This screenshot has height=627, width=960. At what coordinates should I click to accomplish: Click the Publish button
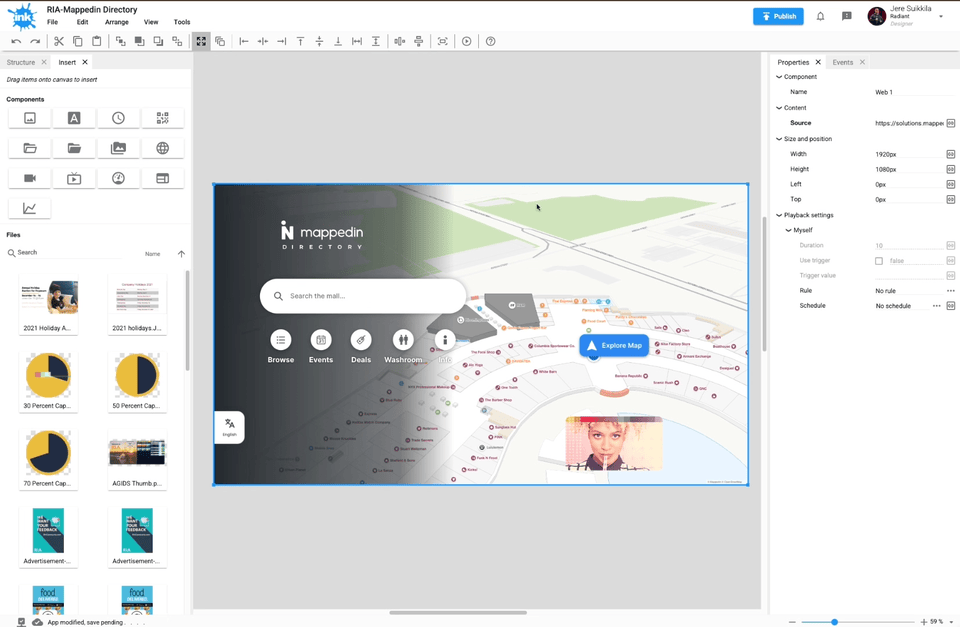(x=778, y=16)
